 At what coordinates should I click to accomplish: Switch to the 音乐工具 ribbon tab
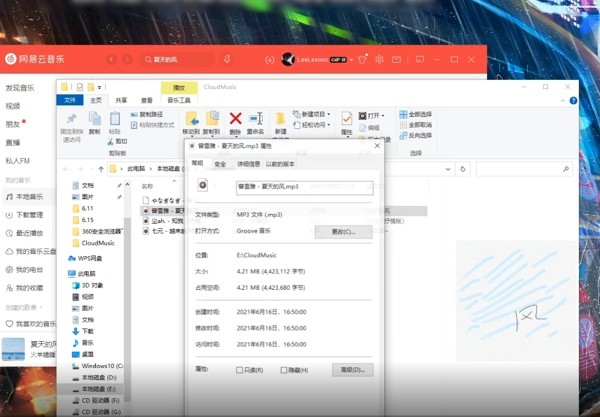point(179,100)
